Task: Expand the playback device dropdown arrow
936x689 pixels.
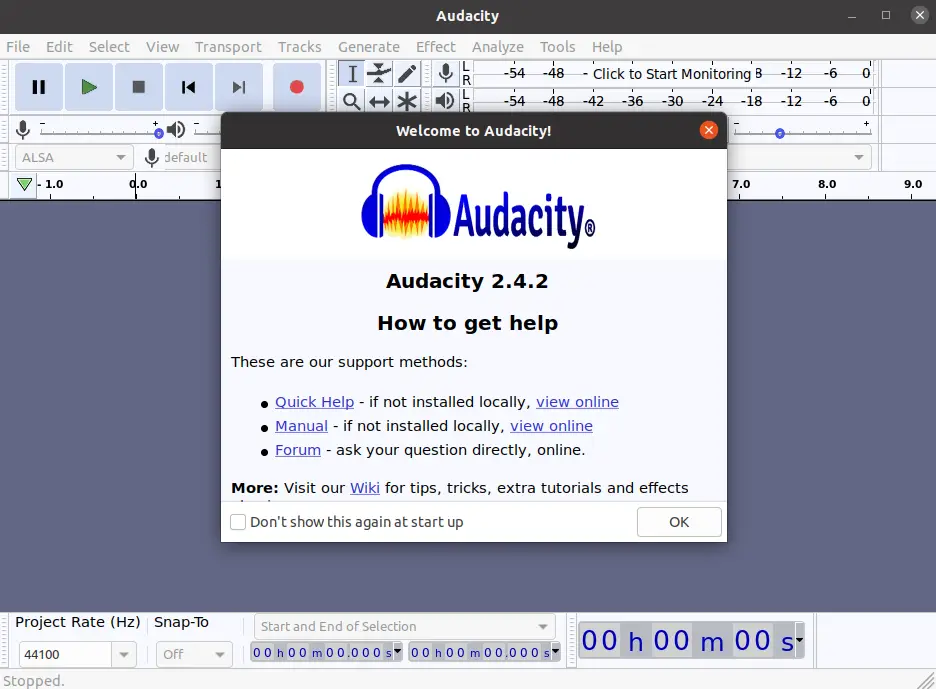Action: 859,158
